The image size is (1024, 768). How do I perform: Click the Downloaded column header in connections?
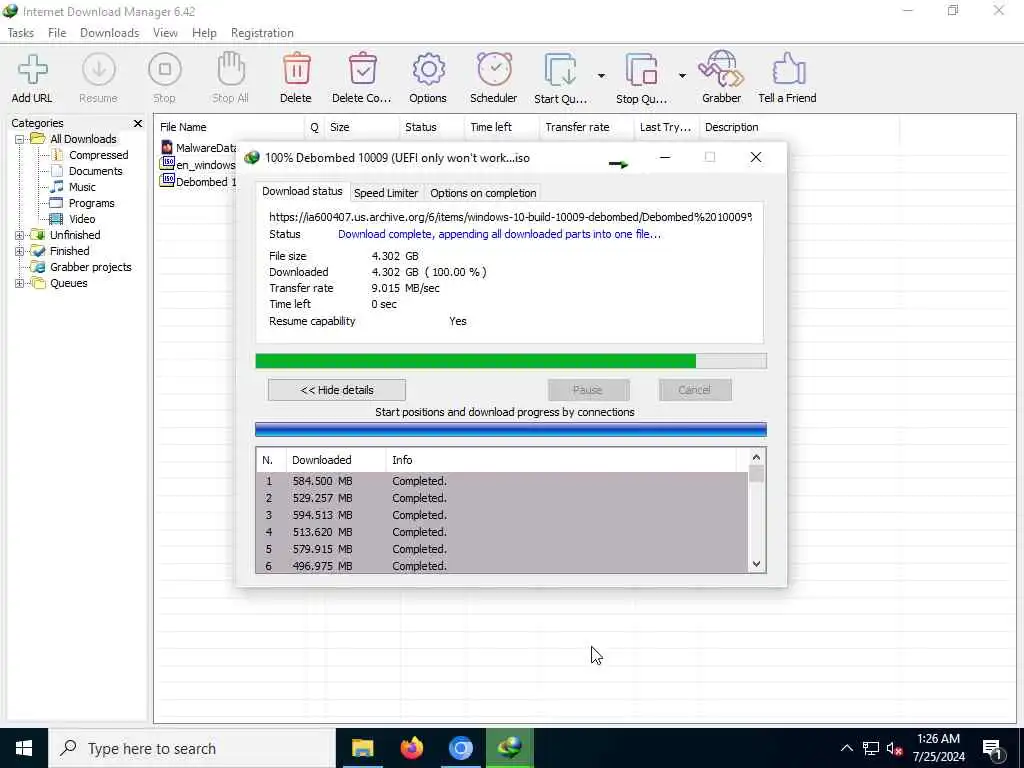click(336, 460)
